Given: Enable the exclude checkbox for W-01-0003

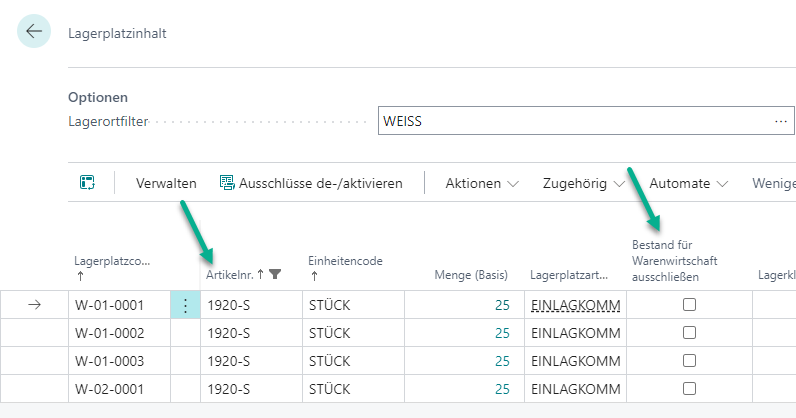Looking at the screenshot, I should tap(689, 360).
